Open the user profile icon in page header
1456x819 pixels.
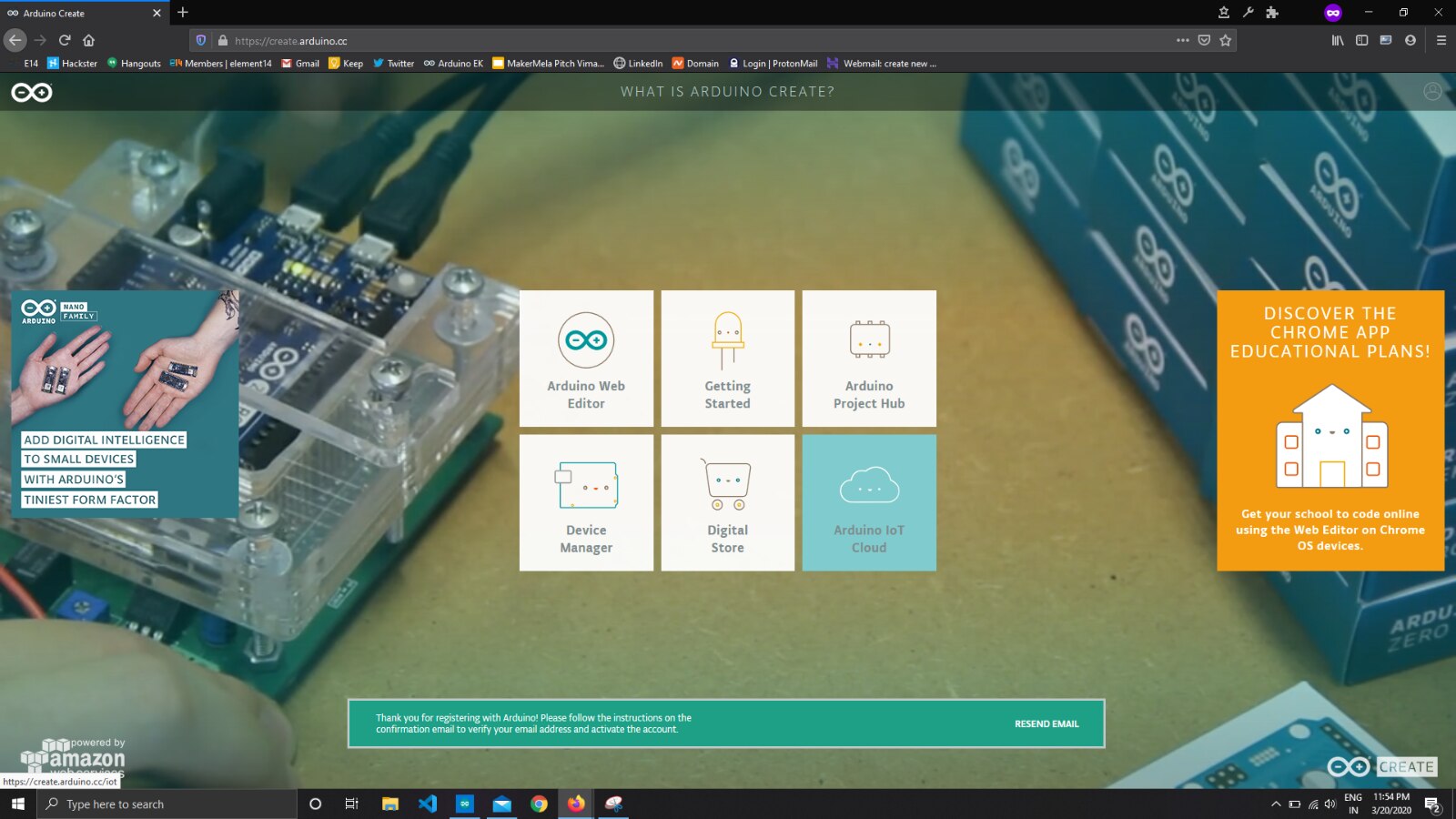pos(1432,92)
